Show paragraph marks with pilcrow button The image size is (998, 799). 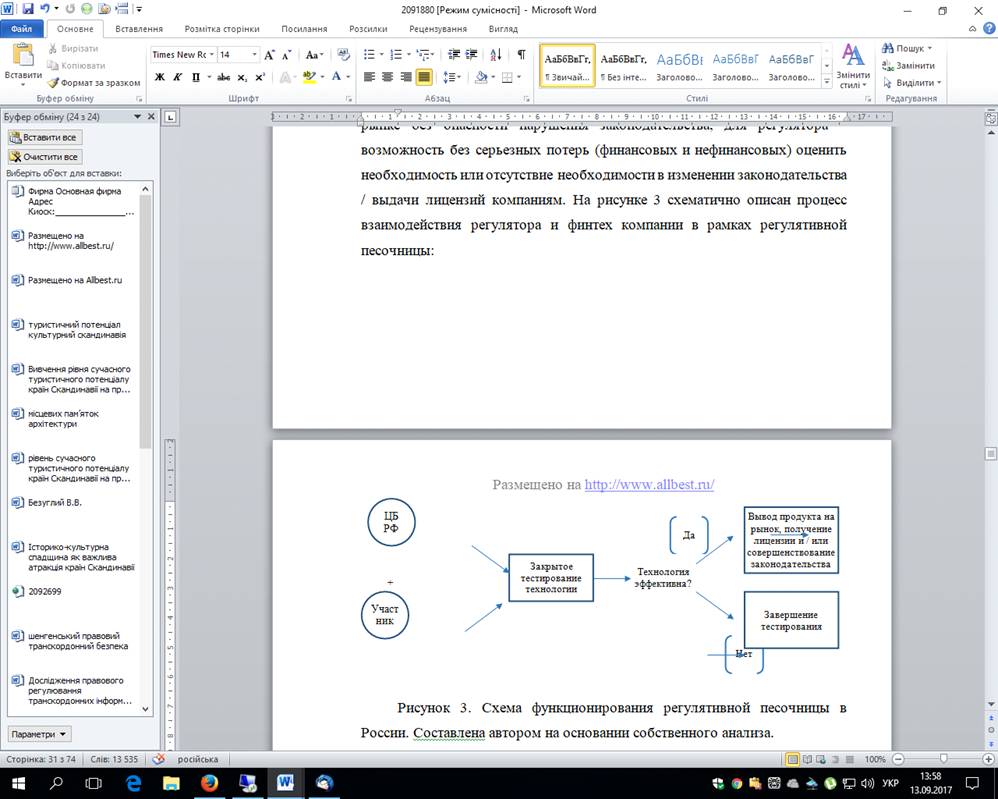(521, 54)
